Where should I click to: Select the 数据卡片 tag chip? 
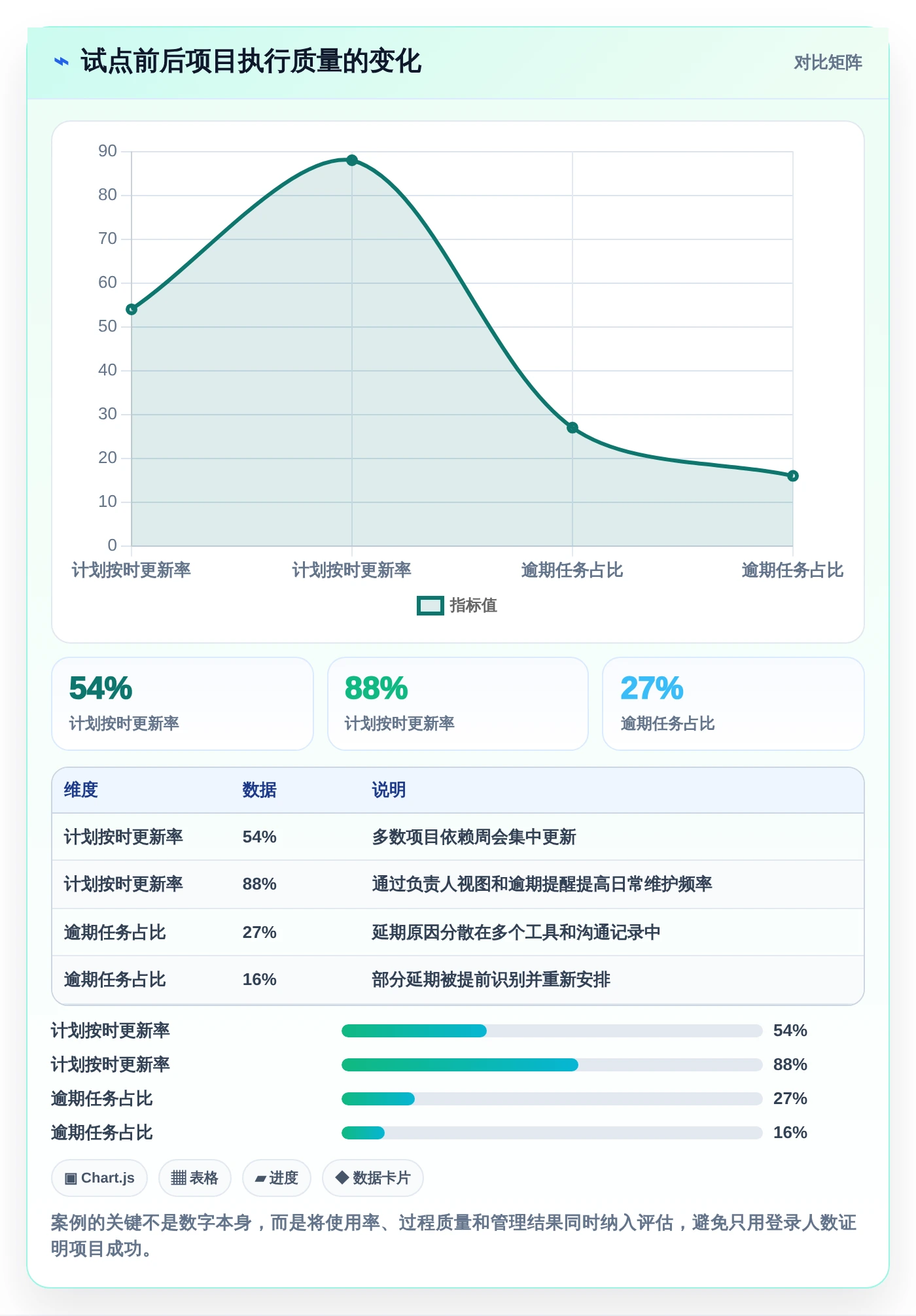[x=373, y=1178]
